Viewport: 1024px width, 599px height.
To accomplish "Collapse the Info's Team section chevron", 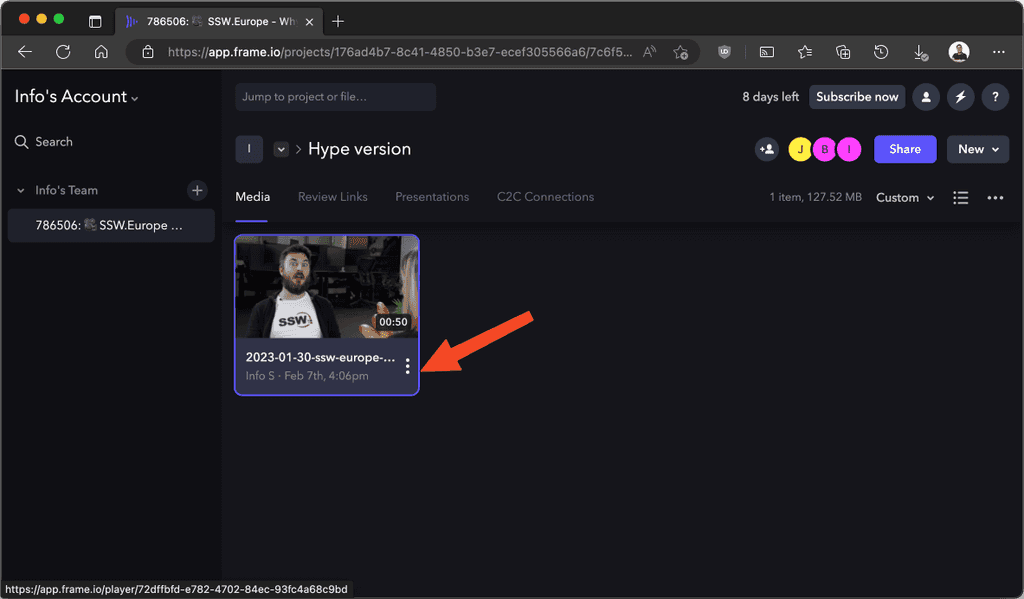I will (x=20, y=190).
